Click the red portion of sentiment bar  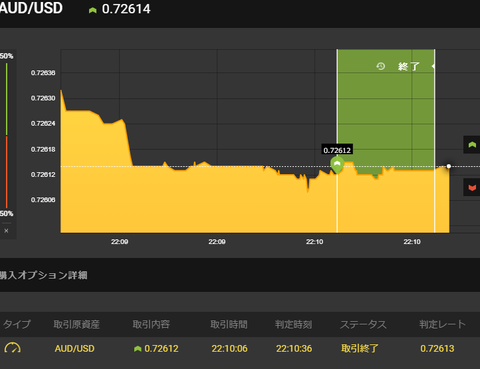7,172
